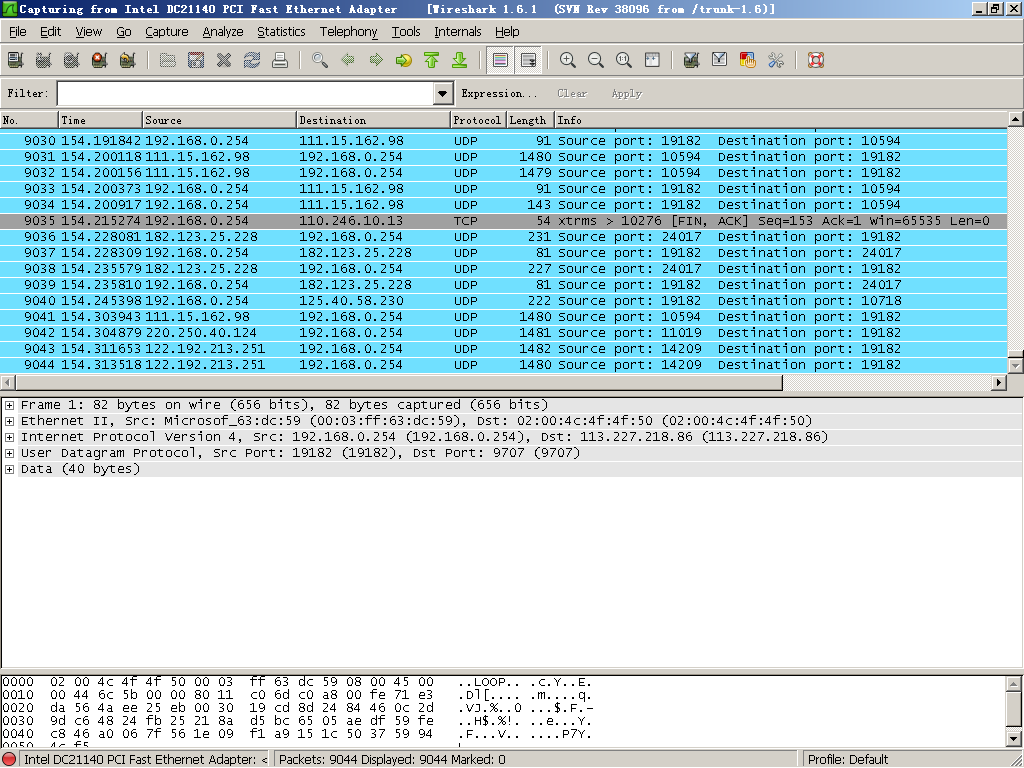Viewport: 1024px width, 768px height.
Task: Jump to the last packet
Action: (460, 60)
